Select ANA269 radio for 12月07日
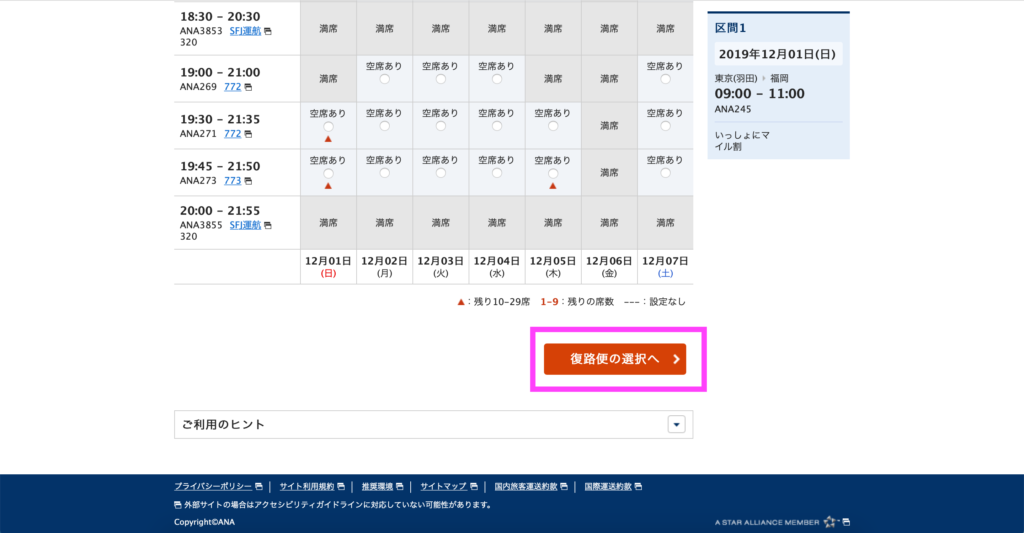The image size is (1024, 533). pyautogui.click(x=665, y=79)
